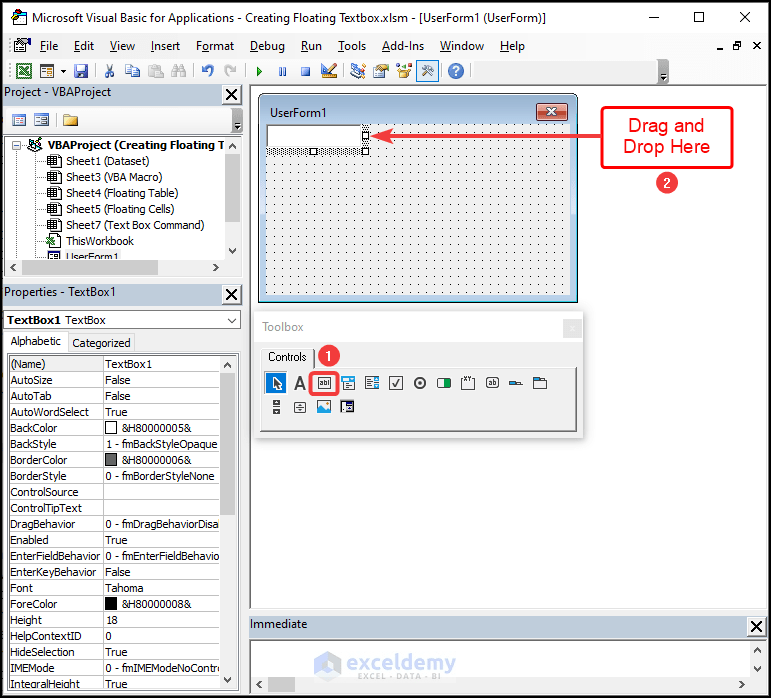
Task: Click the Font property value Tahoma
Action: click(161, 588)
